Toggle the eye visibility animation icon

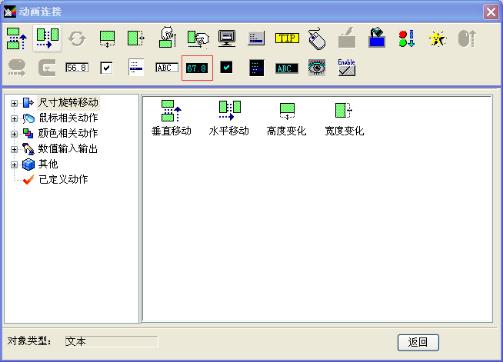coord(316,68)
